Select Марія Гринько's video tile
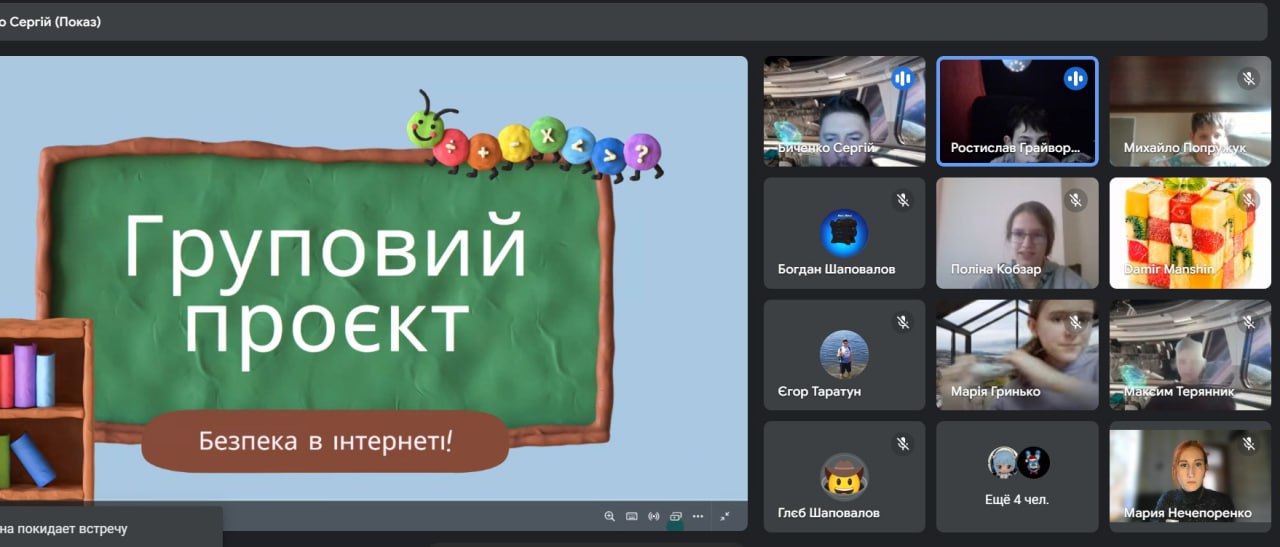 1017,355
